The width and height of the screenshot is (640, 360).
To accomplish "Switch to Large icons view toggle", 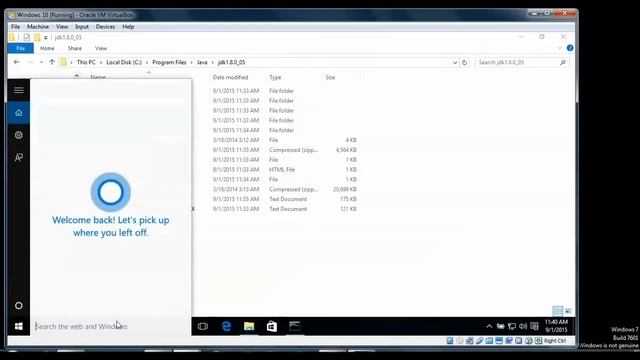I will coord(568,311).
